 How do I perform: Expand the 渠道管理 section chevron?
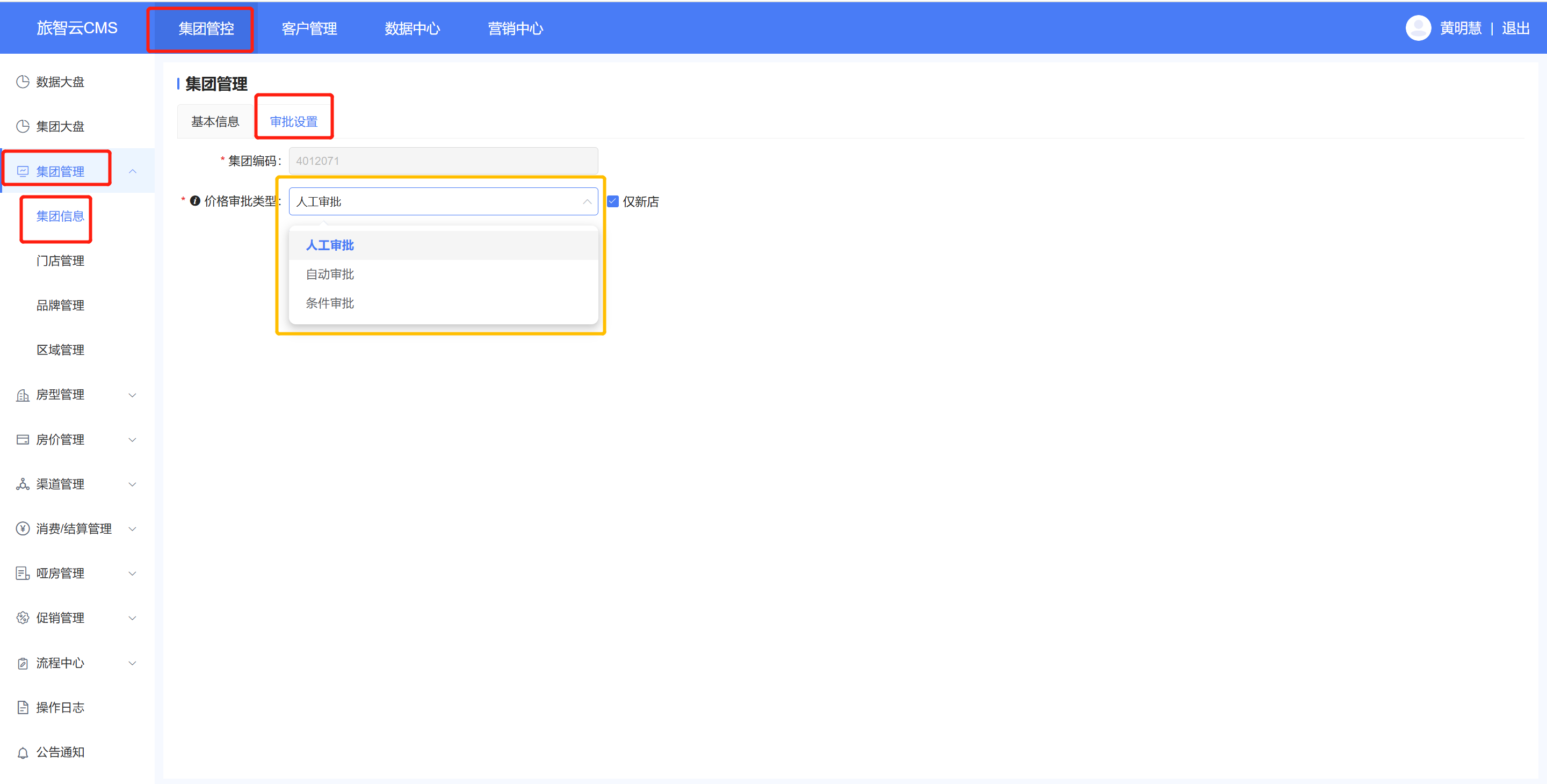133,484
